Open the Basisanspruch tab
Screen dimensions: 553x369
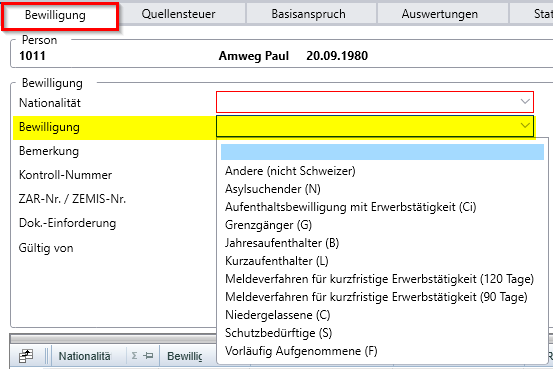pyautogui.click(x=308, y=14)
